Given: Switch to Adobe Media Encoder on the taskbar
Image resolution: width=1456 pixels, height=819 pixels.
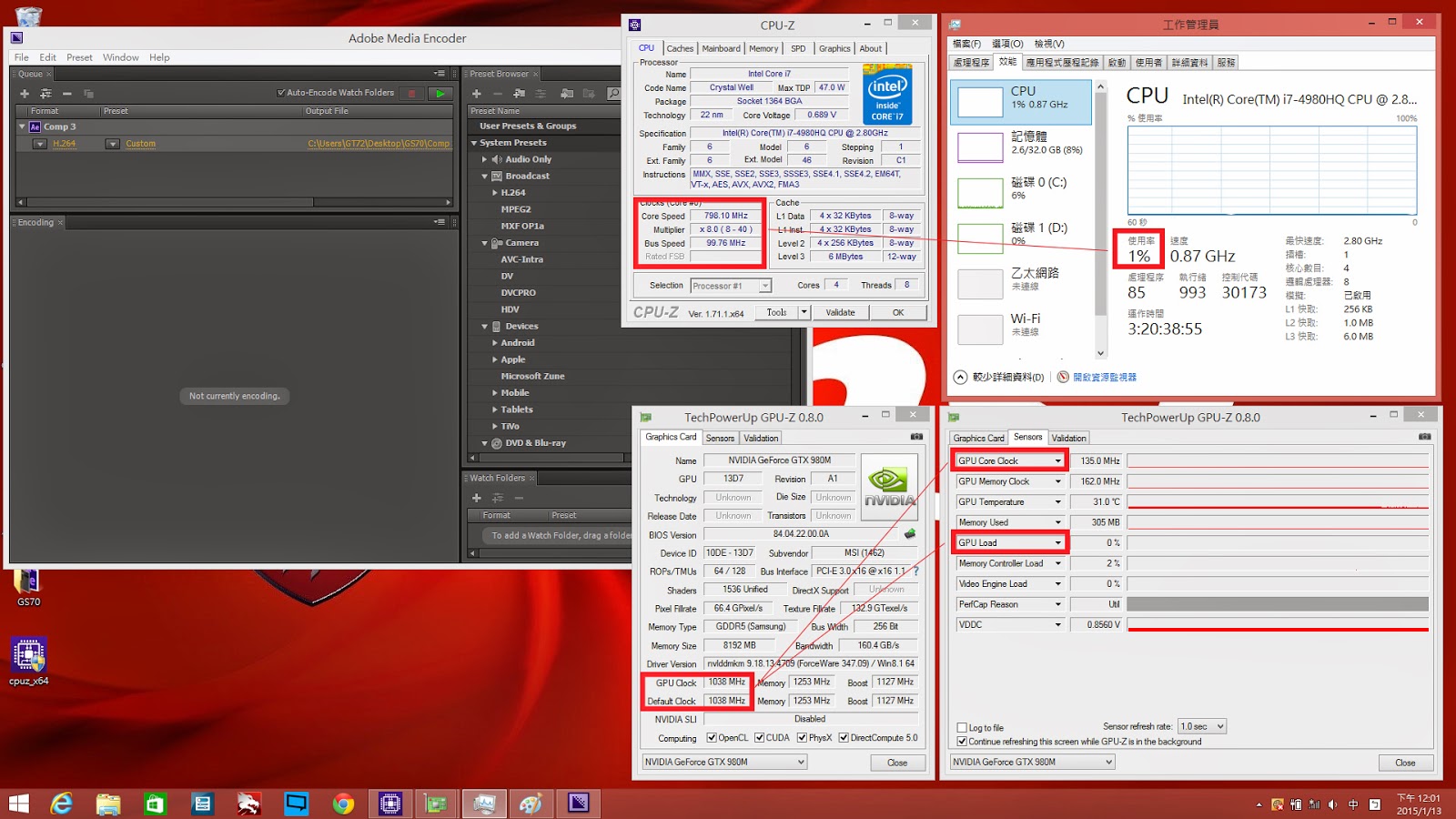Looking at the screenshot, I should click(x=579, y=804).
